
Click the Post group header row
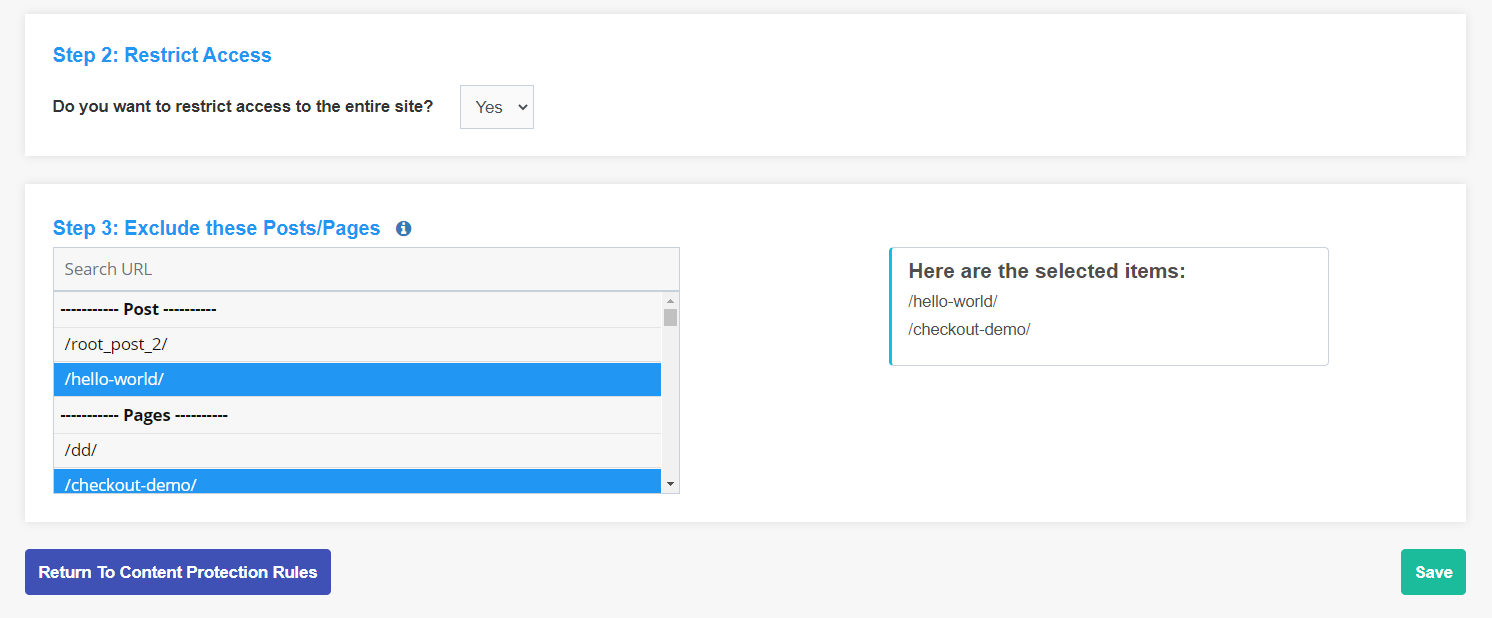pos(357,310)
